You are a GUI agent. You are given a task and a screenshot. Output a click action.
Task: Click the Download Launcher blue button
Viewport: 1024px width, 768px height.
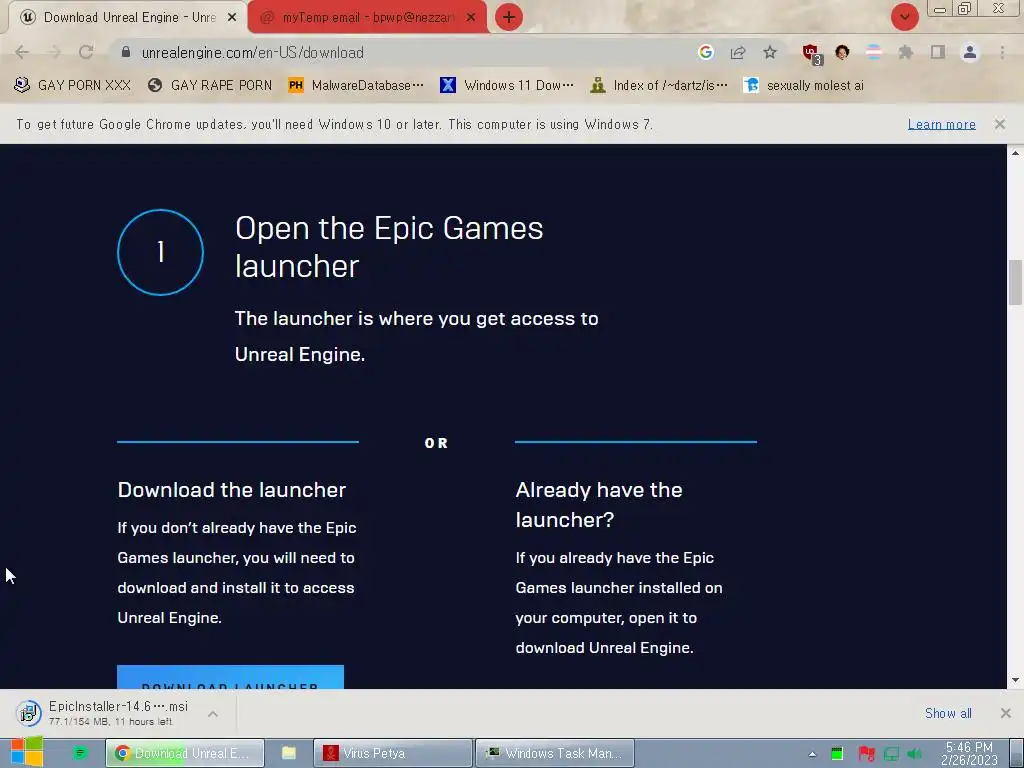(231, 677)
